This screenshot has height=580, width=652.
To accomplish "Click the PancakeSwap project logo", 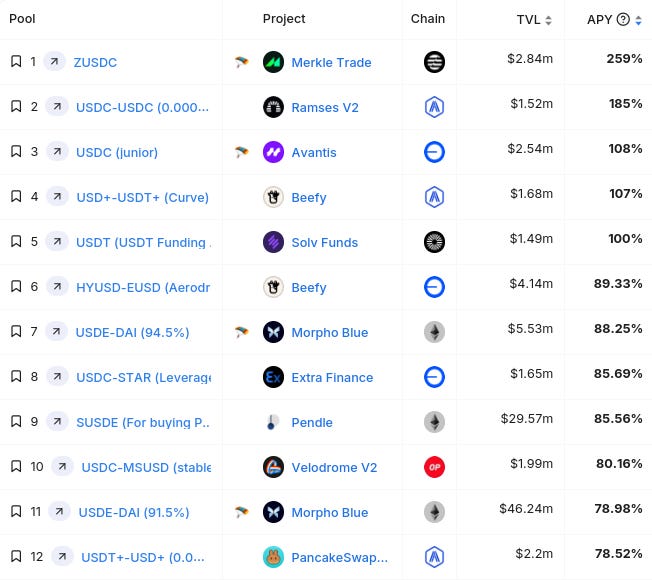I will click(x=273, y=557).
